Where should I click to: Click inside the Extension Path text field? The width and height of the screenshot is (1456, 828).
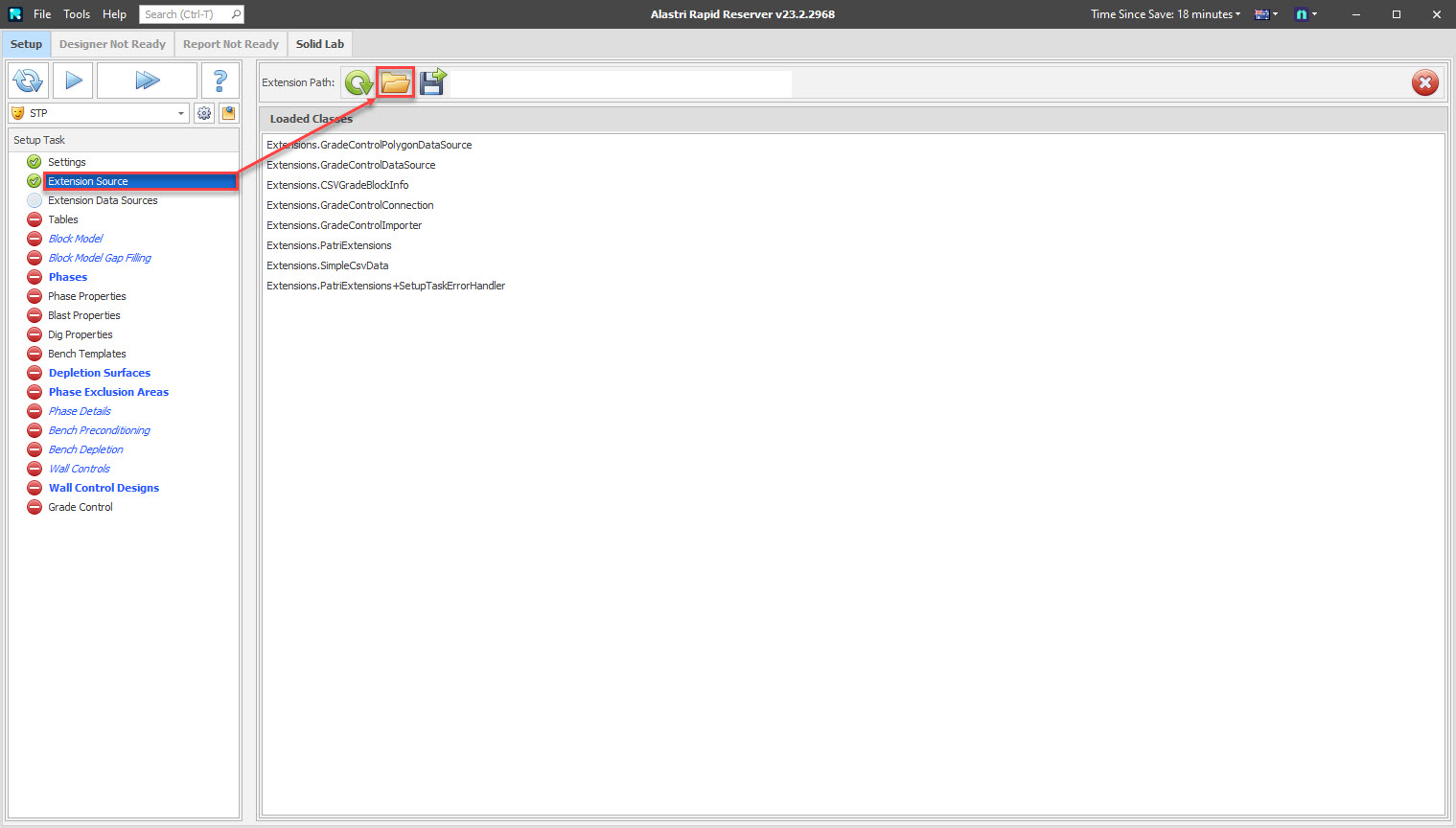coord(623,82)
